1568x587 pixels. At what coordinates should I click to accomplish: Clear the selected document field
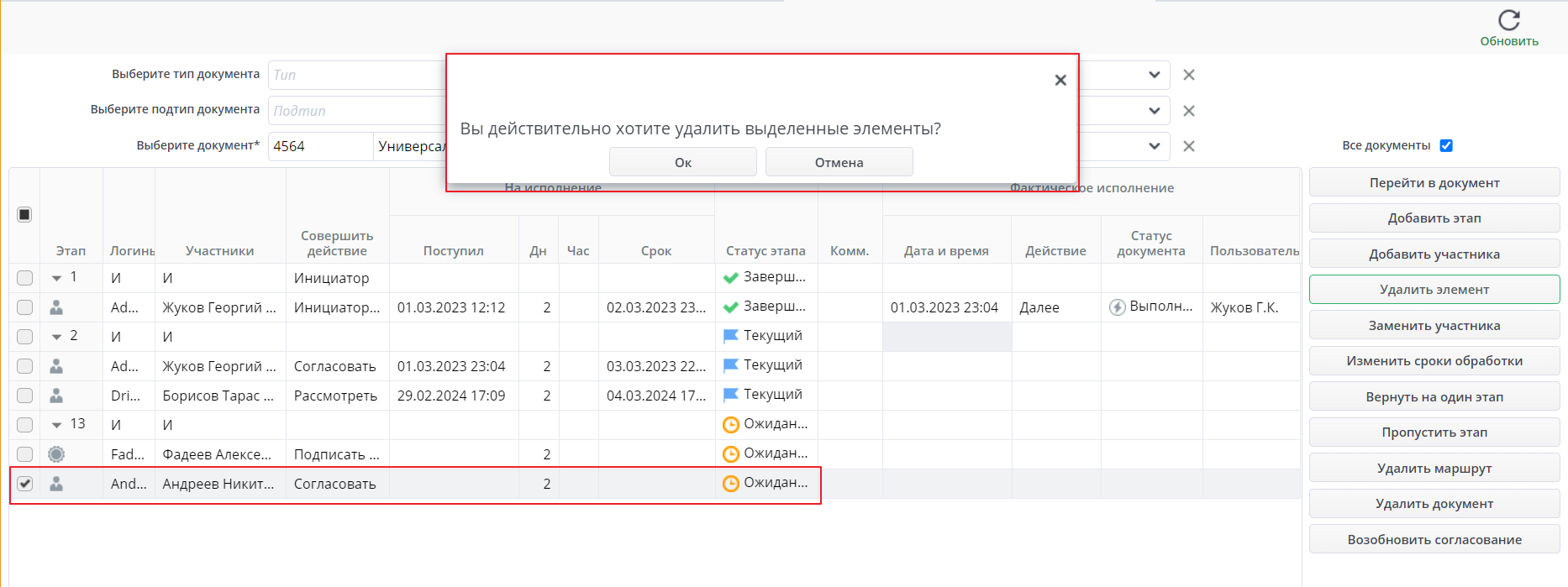1189,146
